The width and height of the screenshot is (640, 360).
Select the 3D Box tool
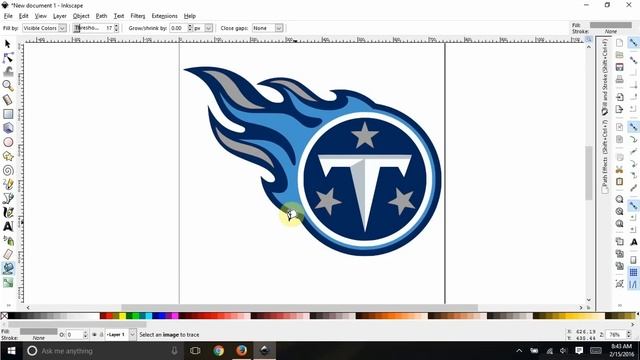tap(8, 128)
